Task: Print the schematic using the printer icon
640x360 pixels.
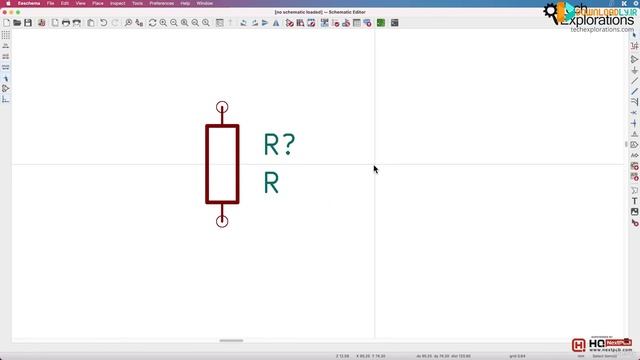Action: point(66,23)
